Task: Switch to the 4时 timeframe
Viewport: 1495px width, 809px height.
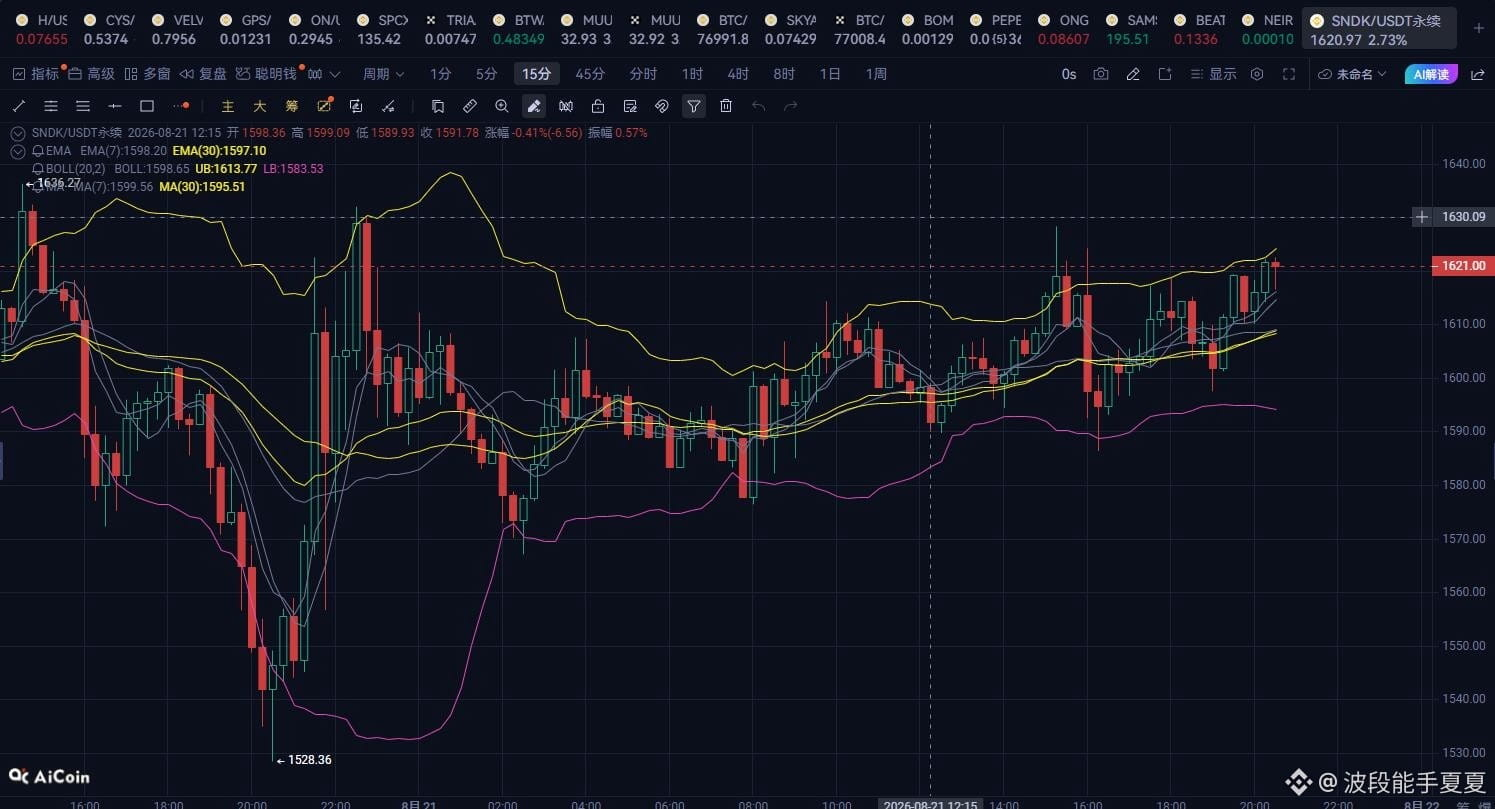Action: click(738, 74)
